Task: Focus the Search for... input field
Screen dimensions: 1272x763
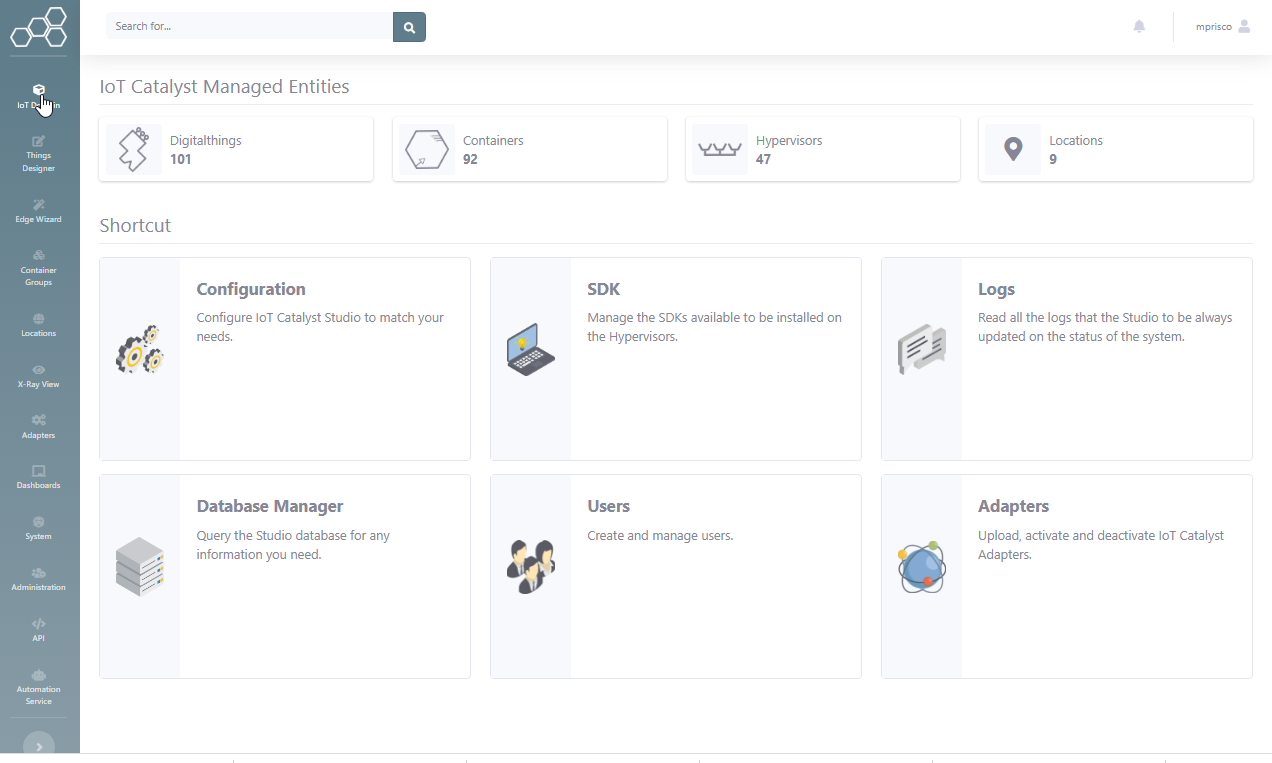Action: (x=250, y=27)
